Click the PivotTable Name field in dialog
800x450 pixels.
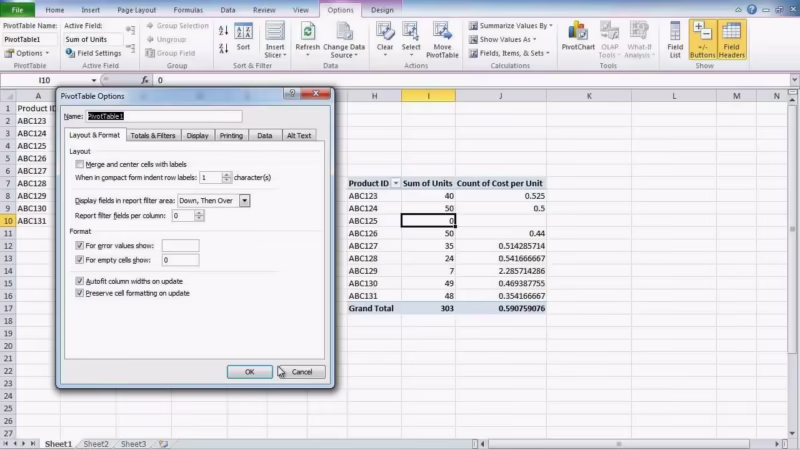coord(164,116)
